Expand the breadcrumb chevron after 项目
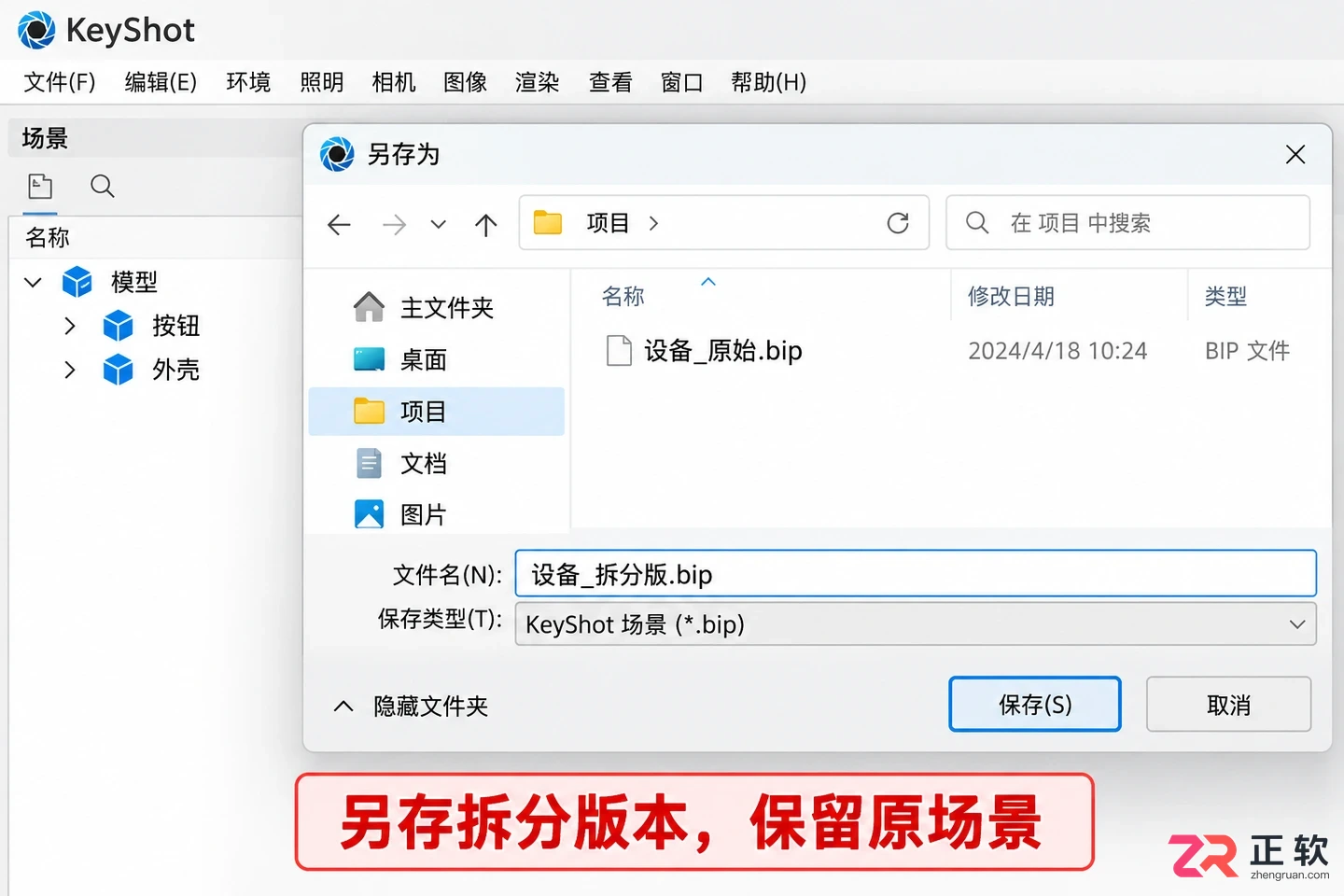 (653, 223)
